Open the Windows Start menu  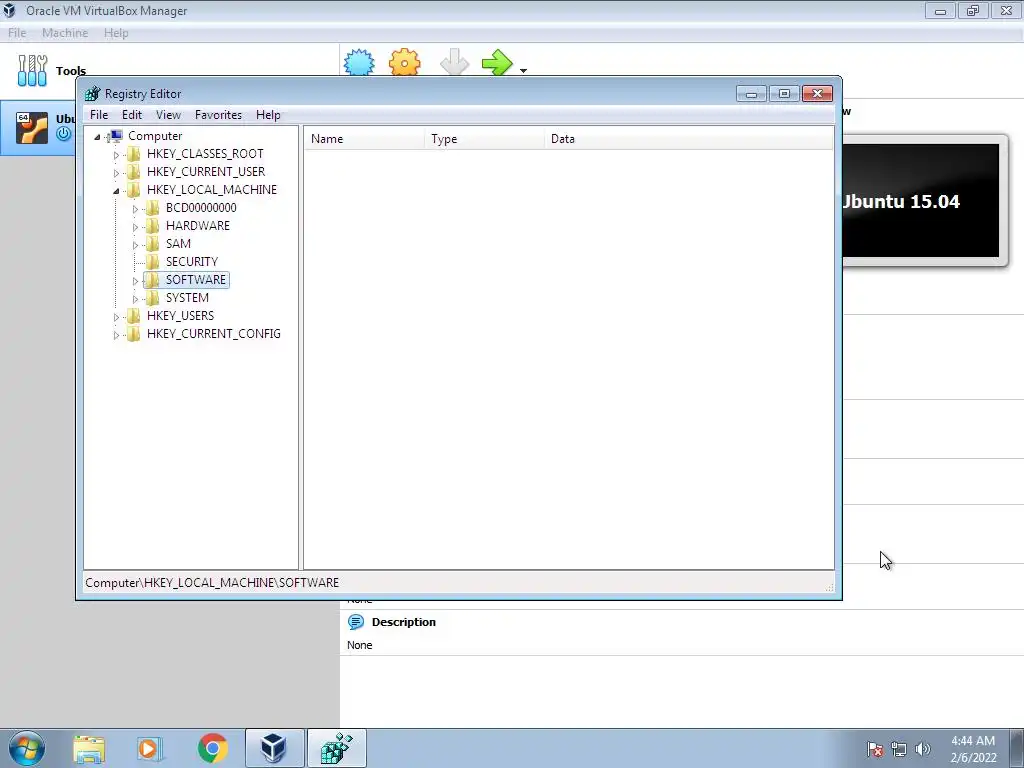tap(26, 748)
